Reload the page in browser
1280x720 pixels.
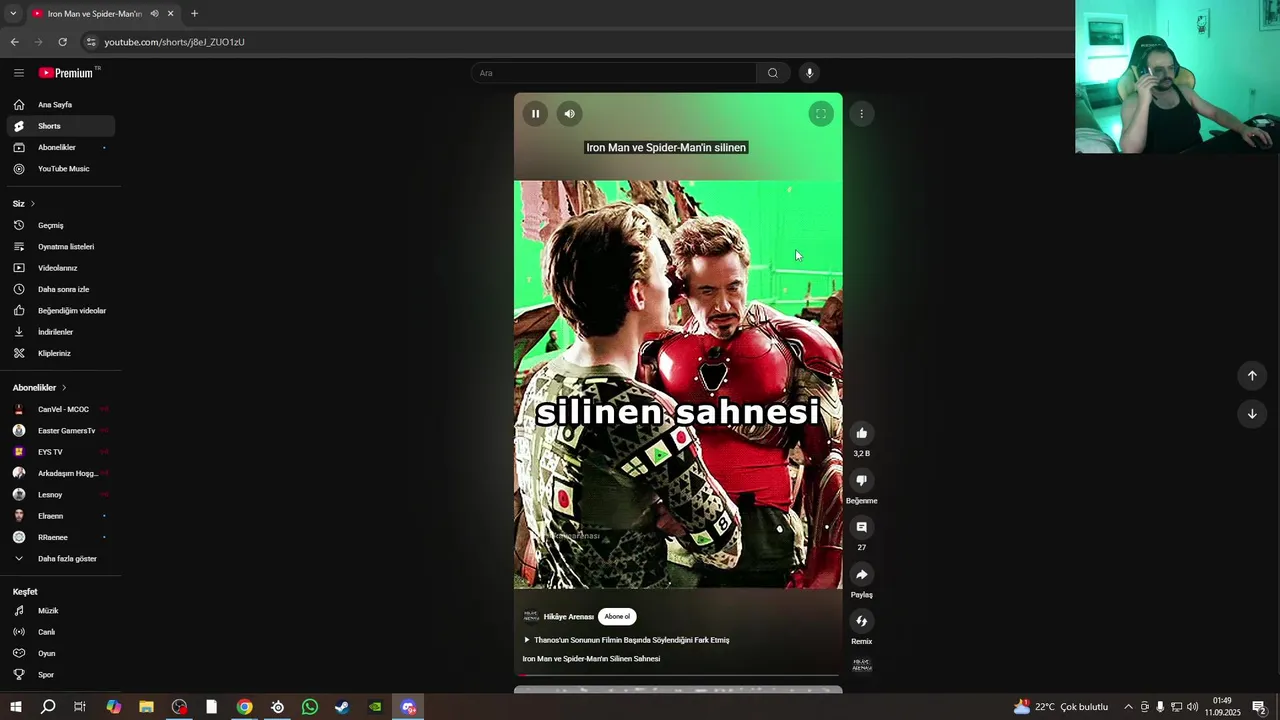(62, 42)
